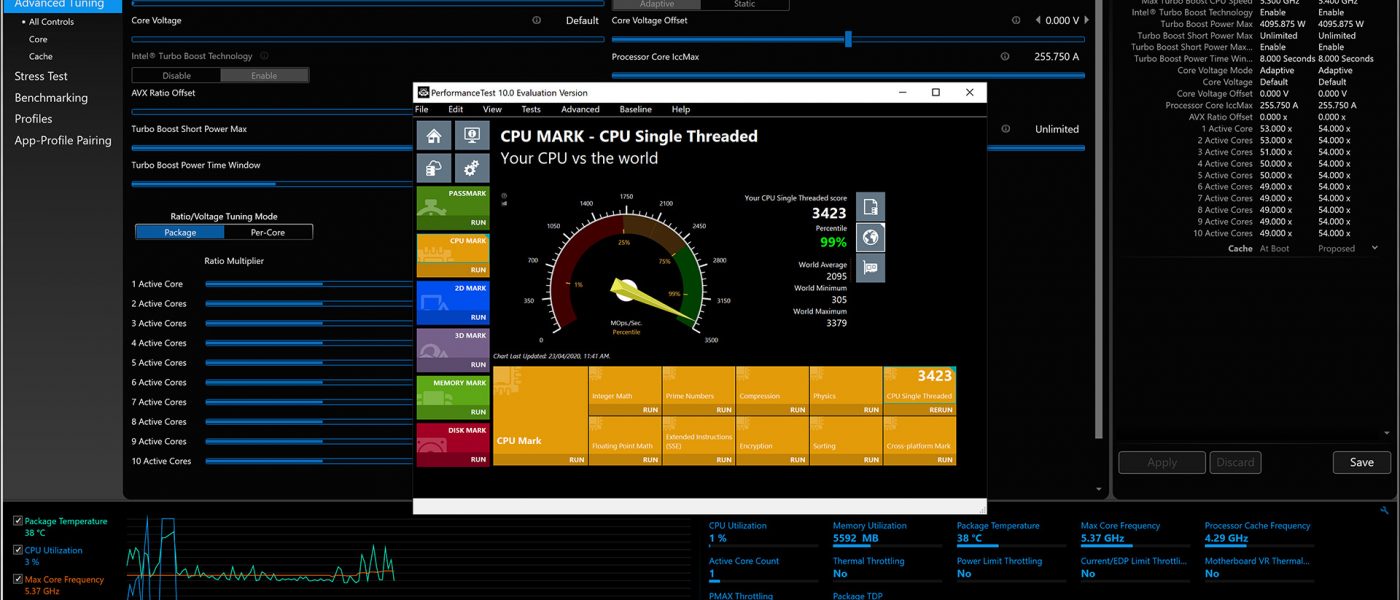Select Per-Core ratio tuning mode
The image size is (1400, 600).
(x=268, y=232)
